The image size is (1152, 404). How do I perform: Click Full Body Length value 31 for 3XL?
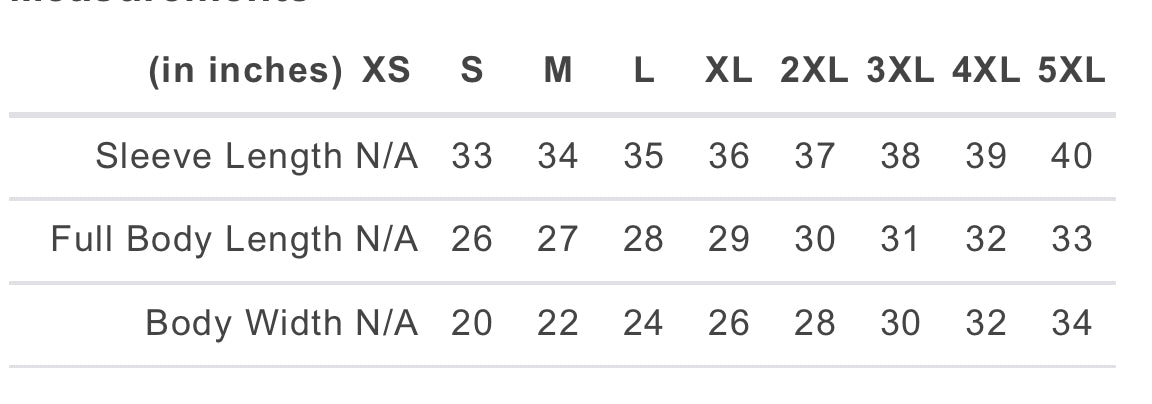[901, 239]
